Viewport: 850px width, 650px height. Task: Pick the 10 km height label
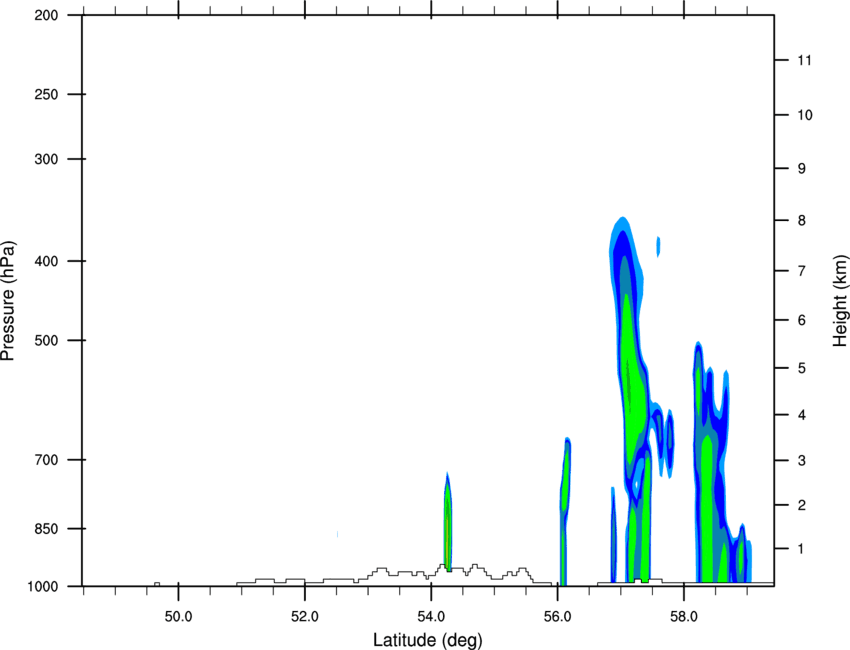click(805, 115)
